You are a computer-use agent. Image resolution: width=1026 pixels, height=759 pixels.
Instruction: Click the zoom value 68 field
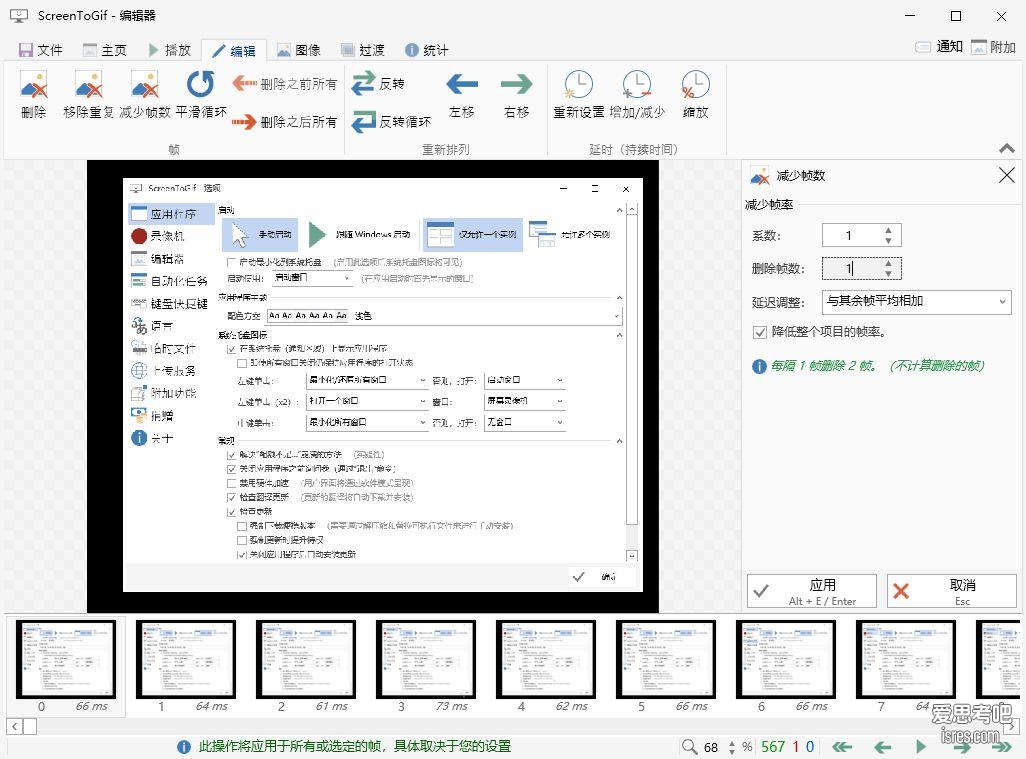(x=712, y=747)
